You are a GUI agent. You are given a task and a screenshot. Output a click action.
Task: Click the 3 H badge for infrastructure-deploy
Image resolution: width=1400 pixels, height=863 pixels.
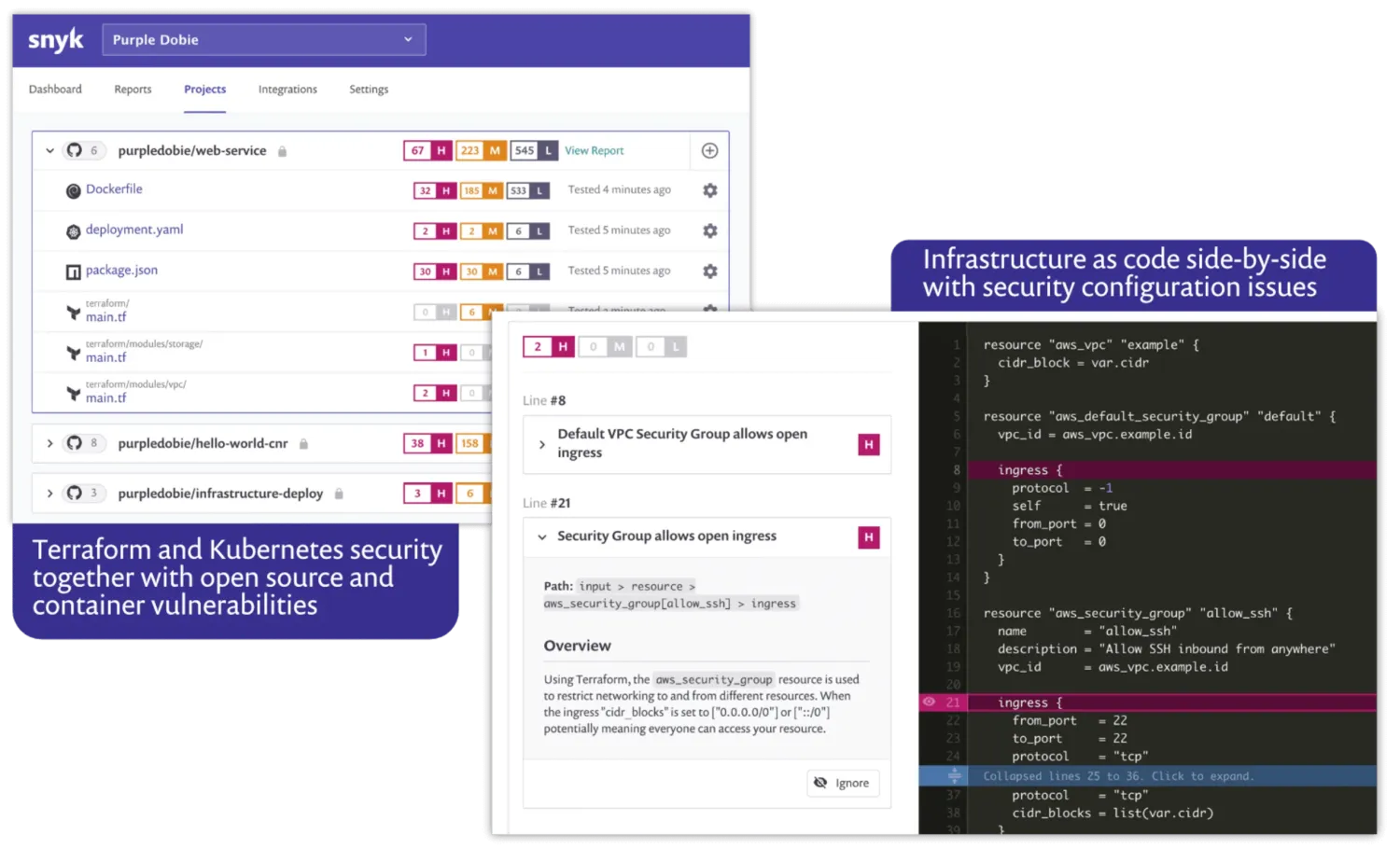pyautogui.click(x=429, y=493)
